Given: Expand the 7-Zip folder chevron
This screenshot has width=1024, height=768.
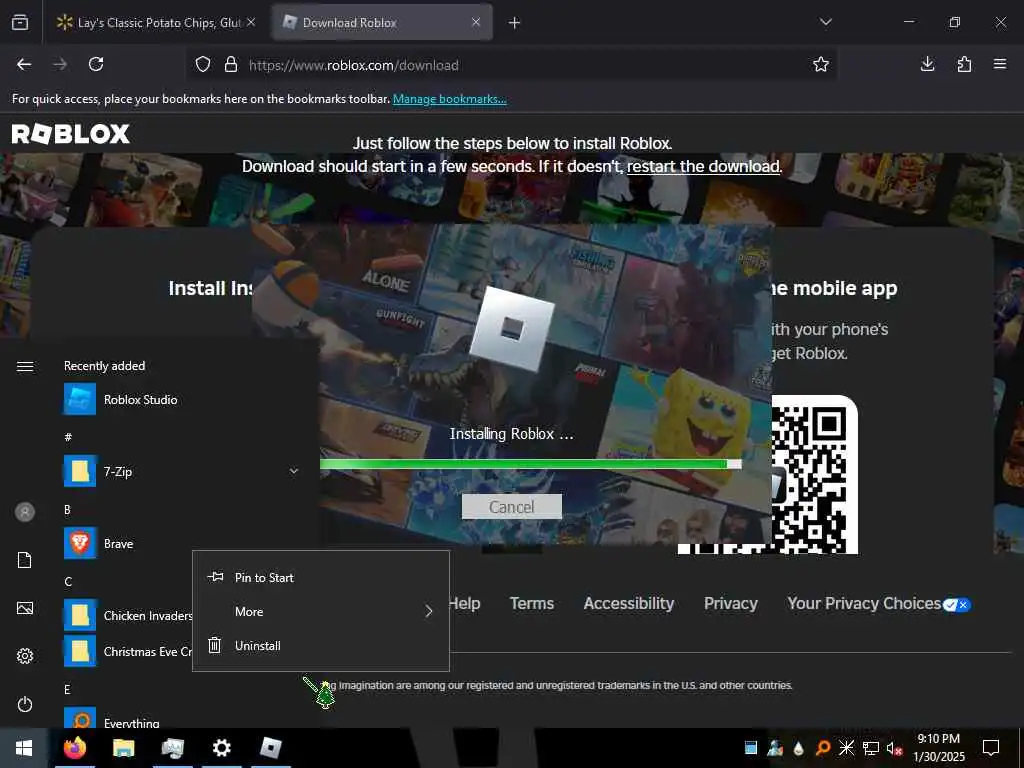Looking at the screenshot, I should point(294,471).
